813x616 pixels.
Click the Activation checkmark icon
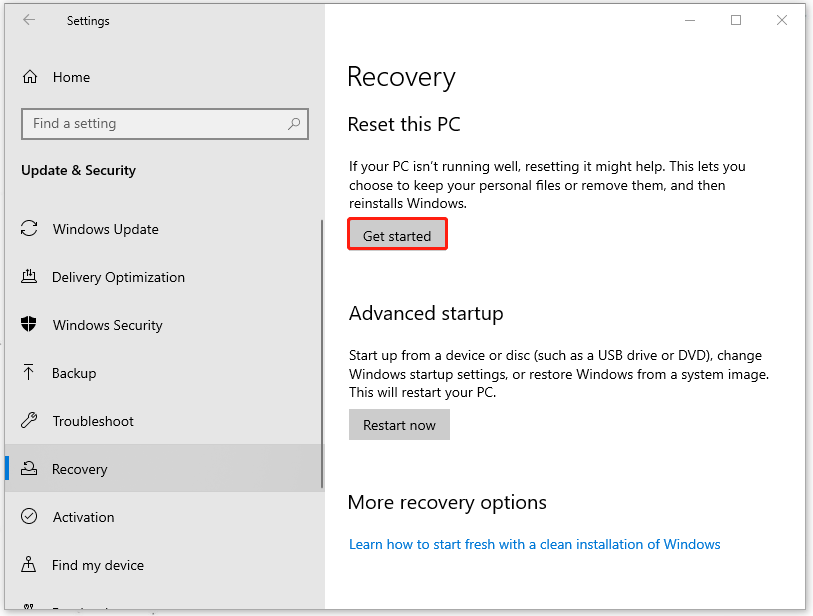click(30, 517)
